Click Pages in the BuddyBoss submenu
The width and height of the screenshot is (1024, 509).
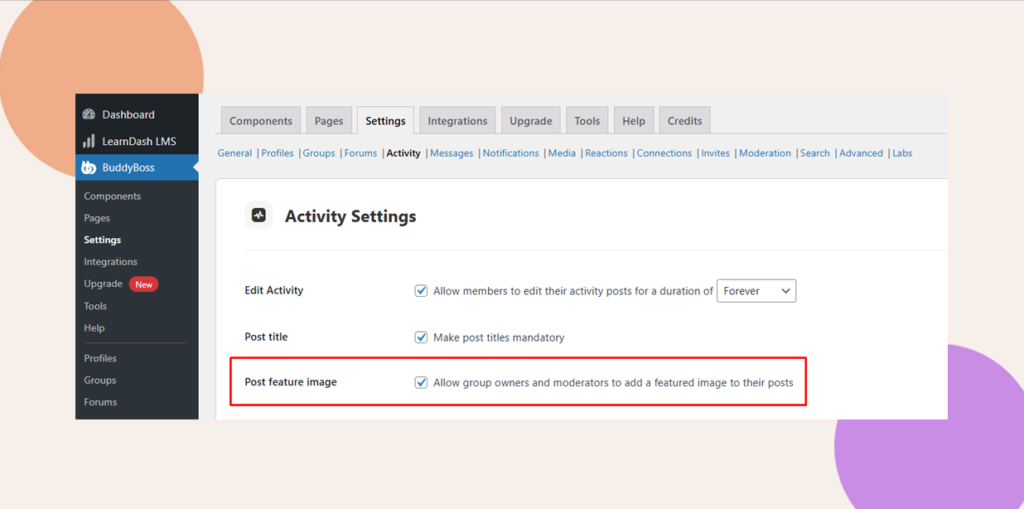pyautogui.click(x=97, y=218)
